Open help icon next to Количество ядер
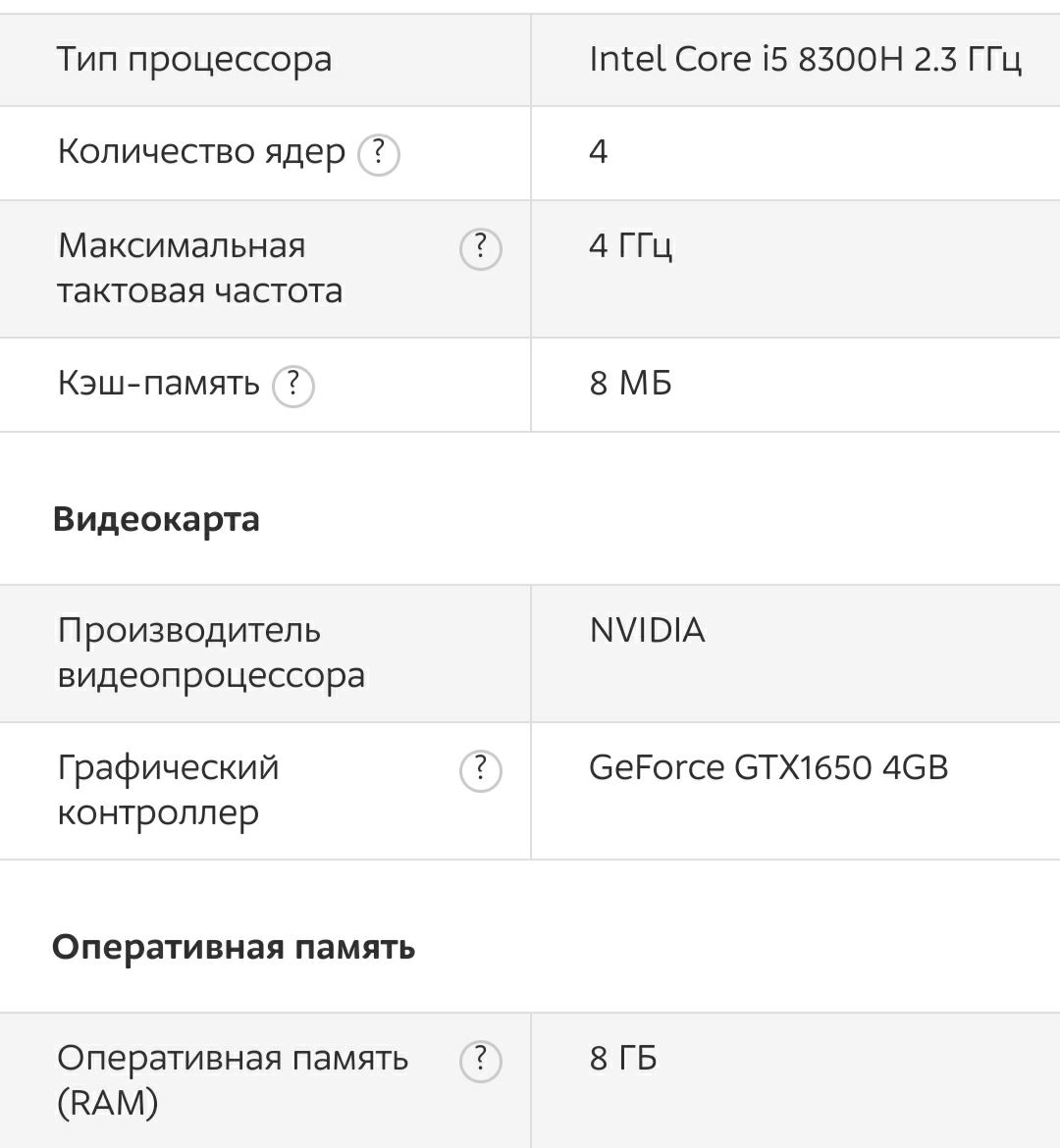The width and height of the screenshot is (1060, 1148). click(x=378, y=154)
